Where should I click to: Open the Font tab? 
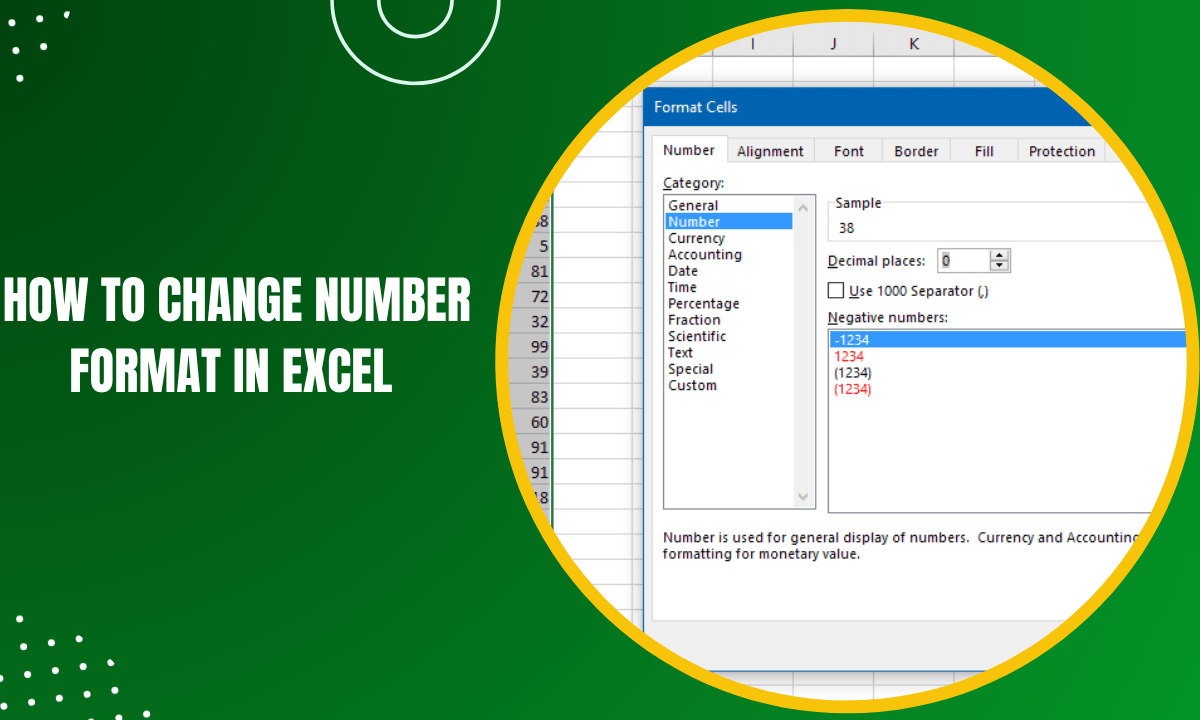pos(847,150)
